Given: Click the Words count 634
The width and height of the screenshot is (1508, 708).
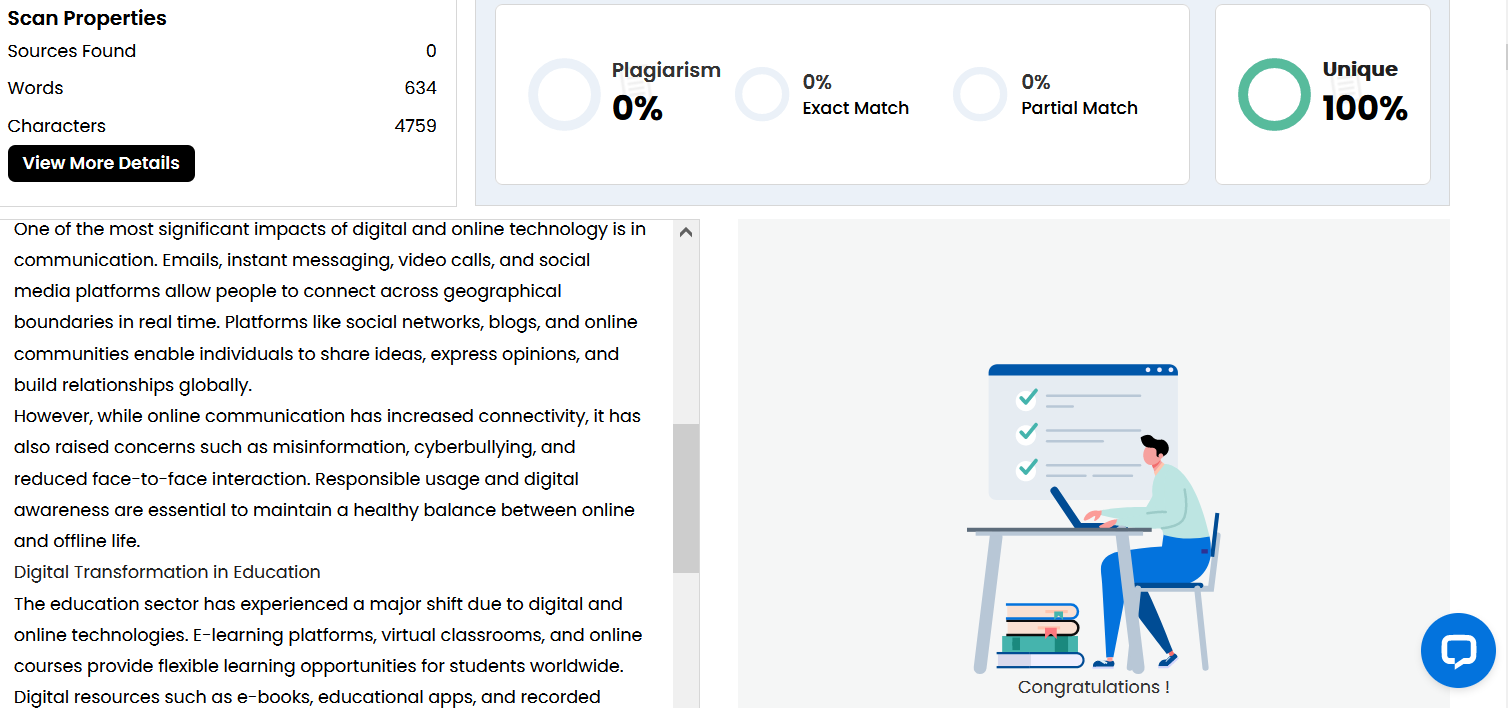Looking at the screenshot, I should click(420, 88).
